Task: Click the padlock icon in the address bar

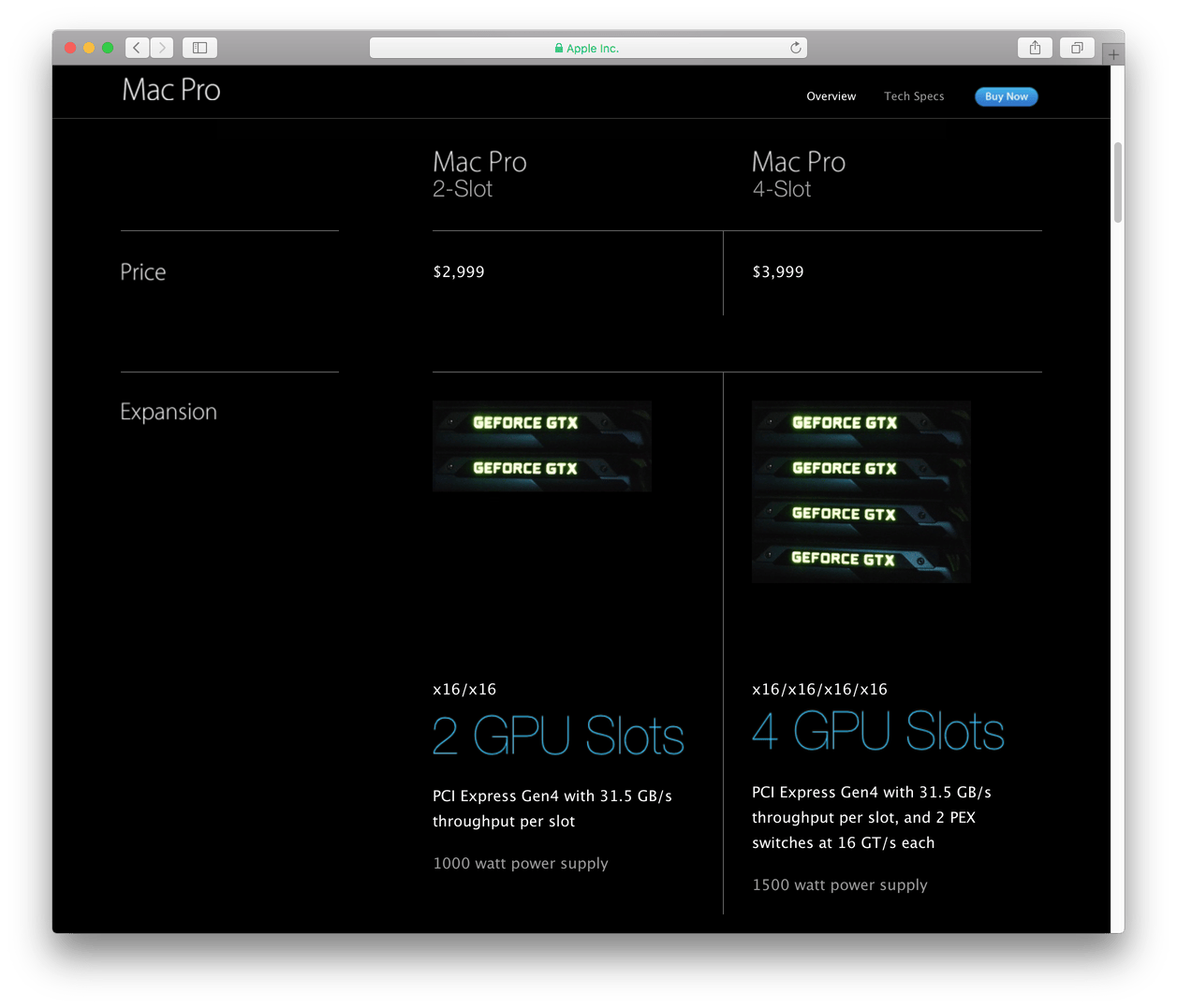Action: point(559,47)
